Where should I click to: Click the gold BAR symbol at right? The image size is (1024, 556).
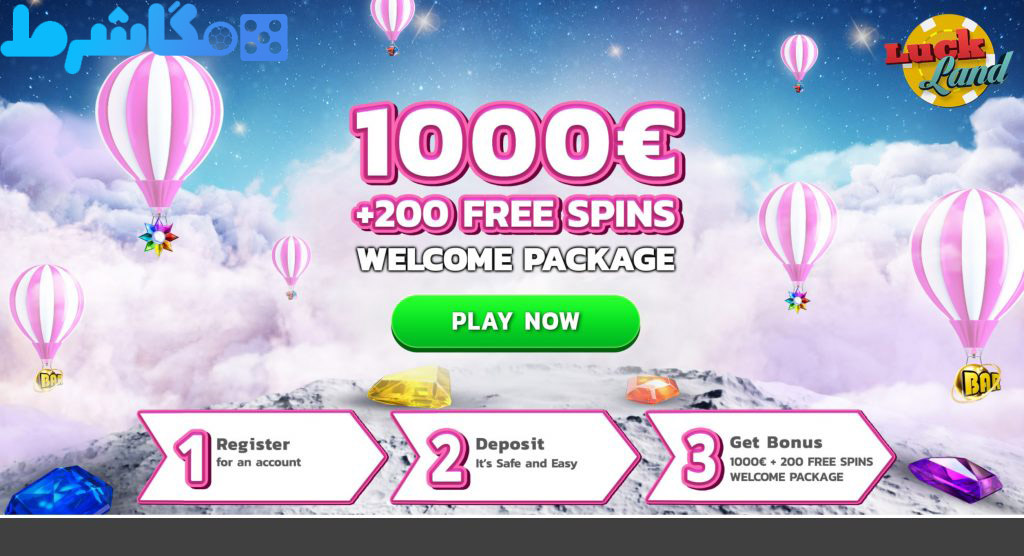(x=976, y=382)
